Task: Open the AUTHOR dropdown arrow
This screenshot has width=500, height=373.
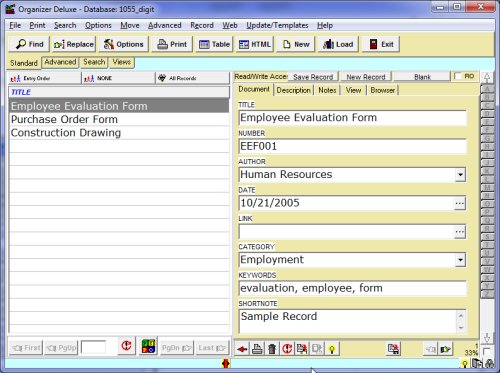Action: pos(460,174)
